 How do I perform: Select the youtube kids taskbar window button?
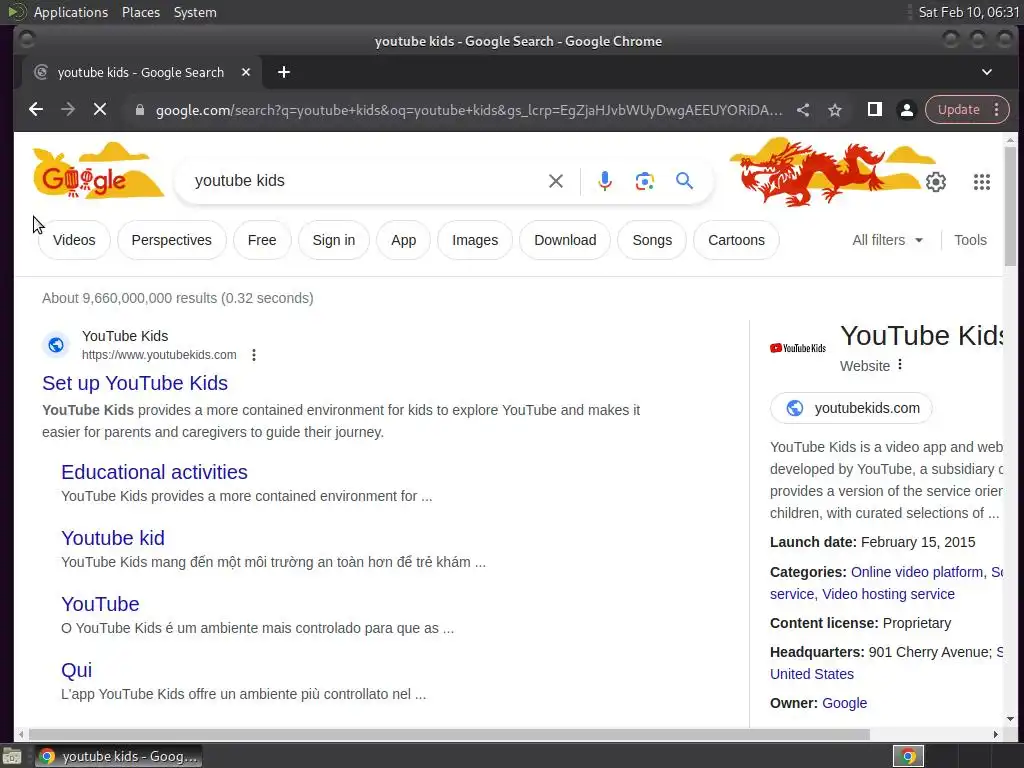[118, 756]
